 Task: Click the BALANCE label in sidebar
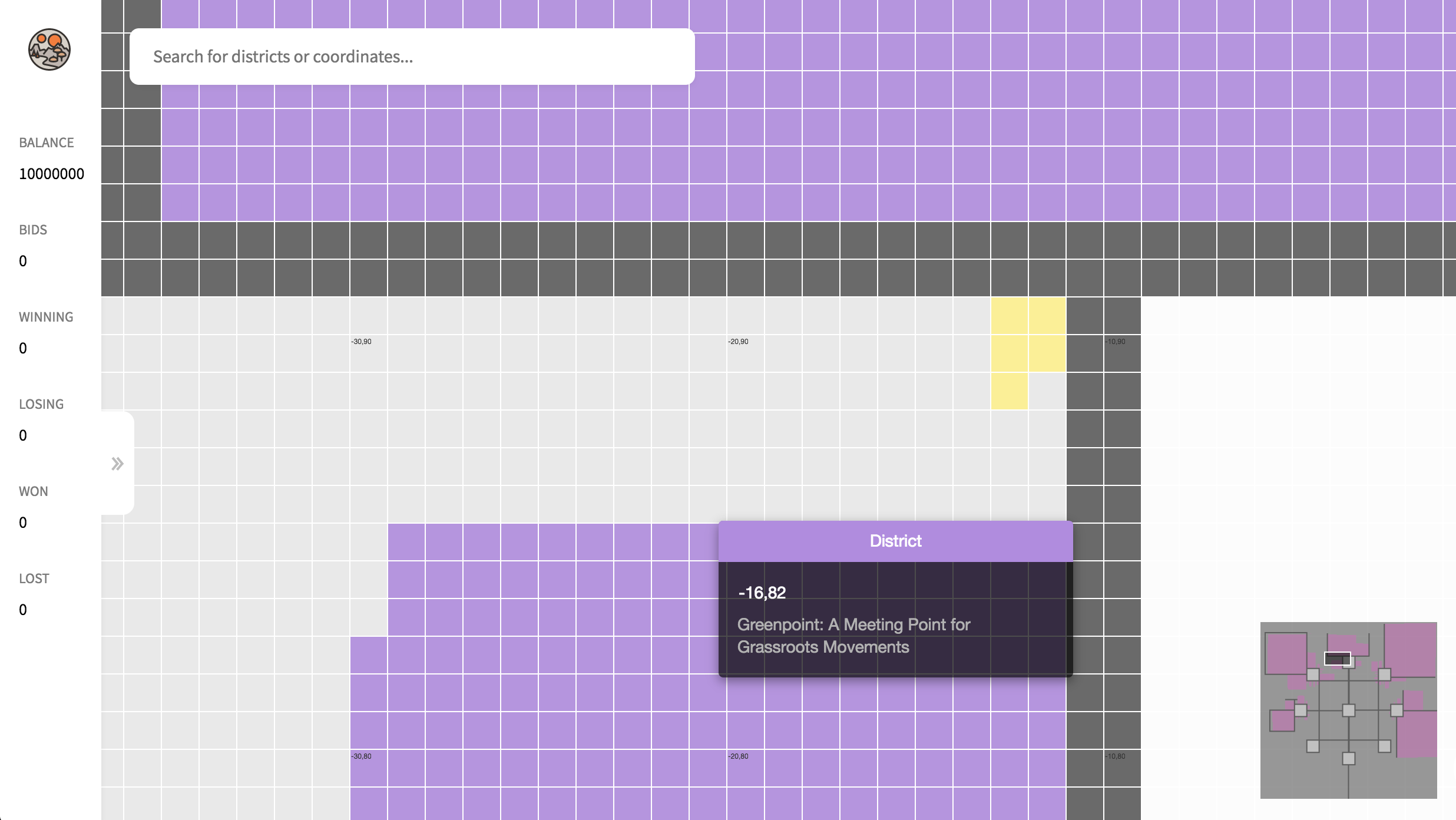47,143
